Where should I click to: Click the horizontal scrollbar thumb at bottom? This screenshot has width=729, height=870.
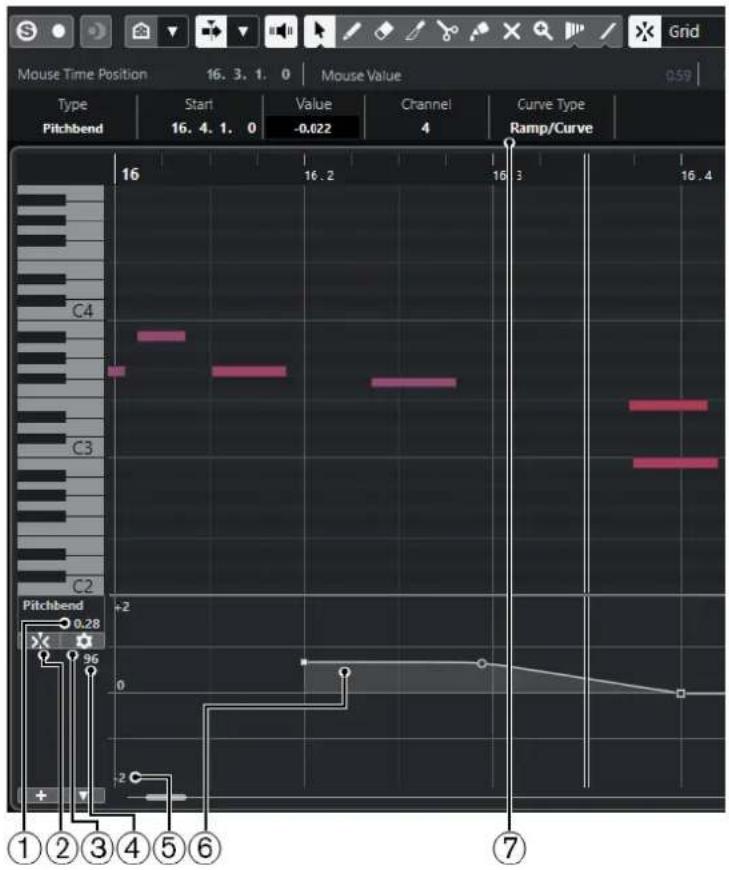166,797
